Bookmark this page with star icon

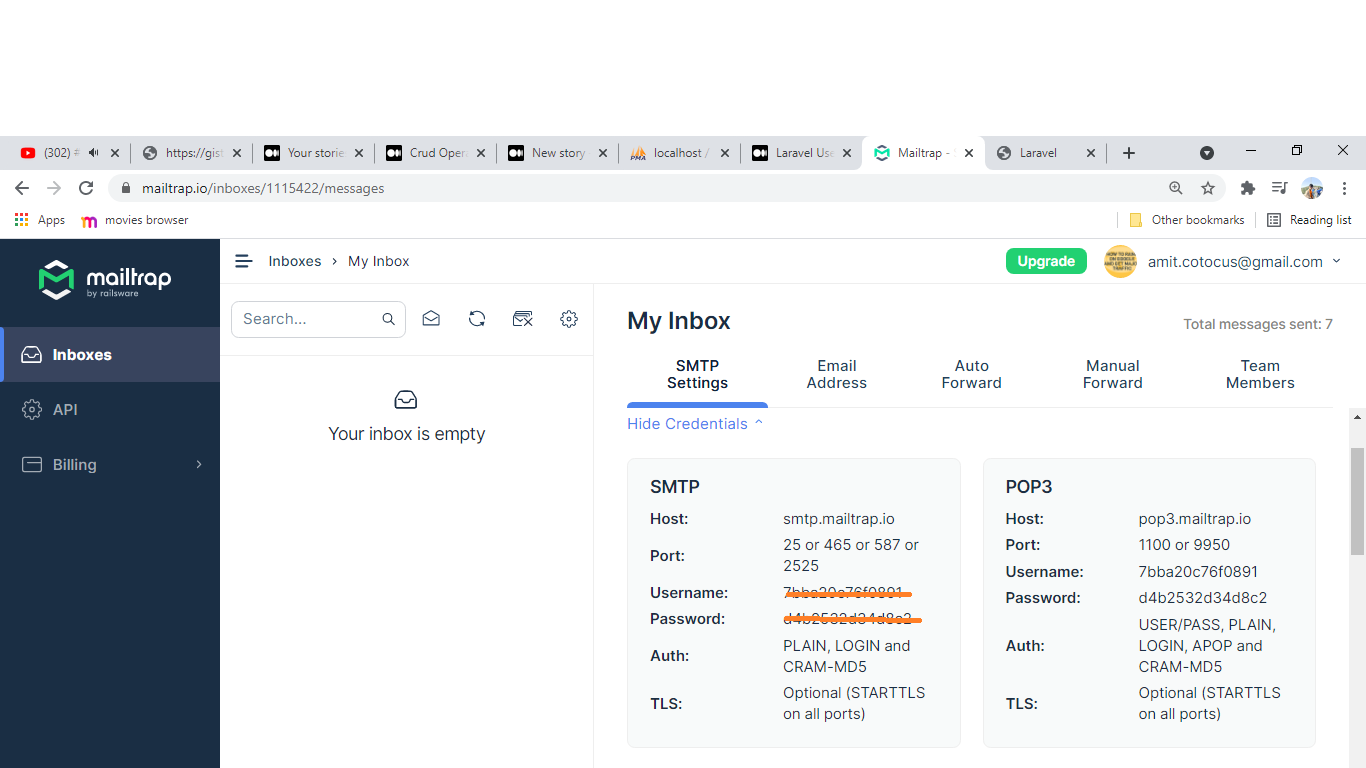1208,188
